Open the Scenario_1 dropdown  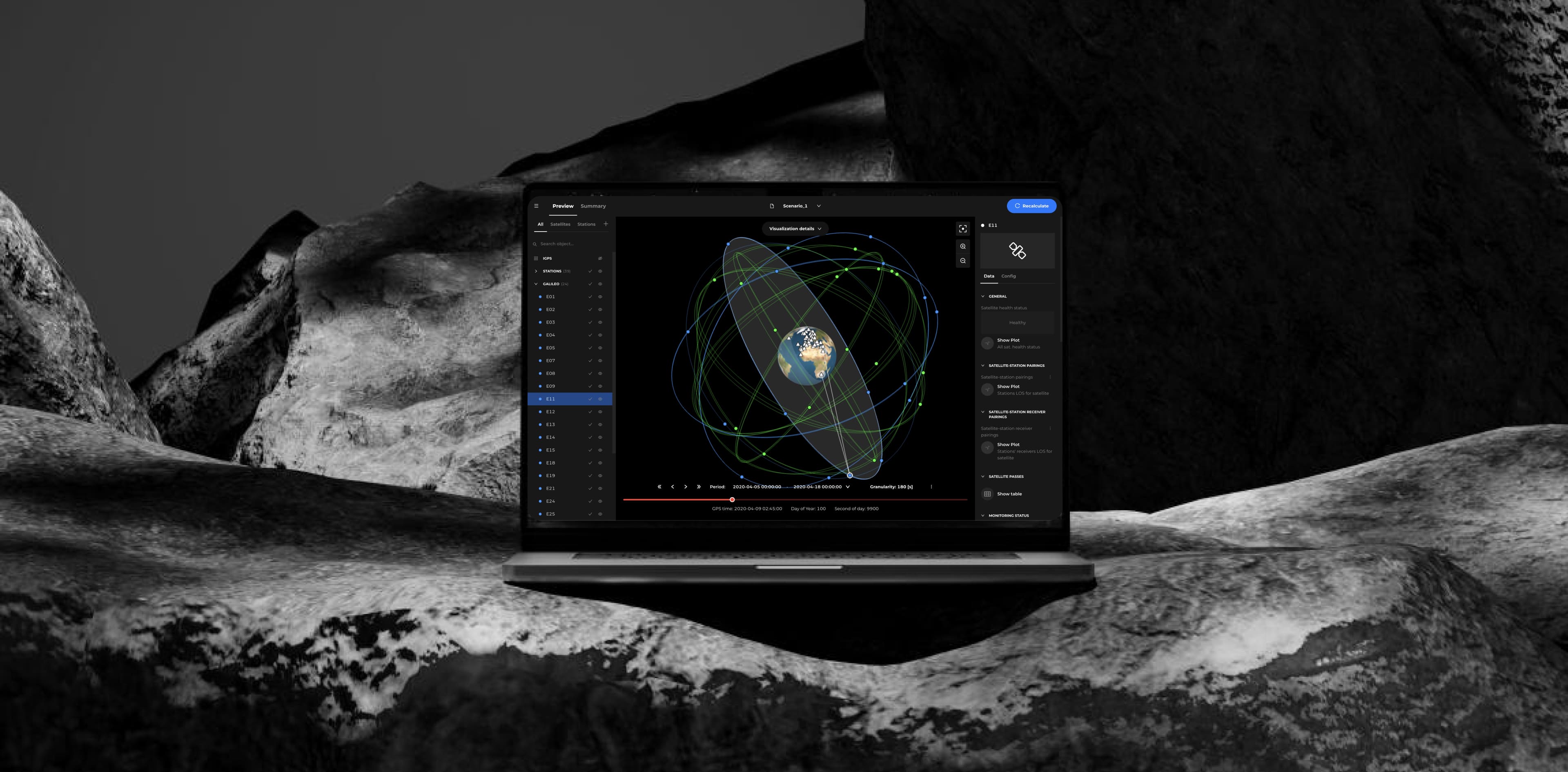click(818, 206)
